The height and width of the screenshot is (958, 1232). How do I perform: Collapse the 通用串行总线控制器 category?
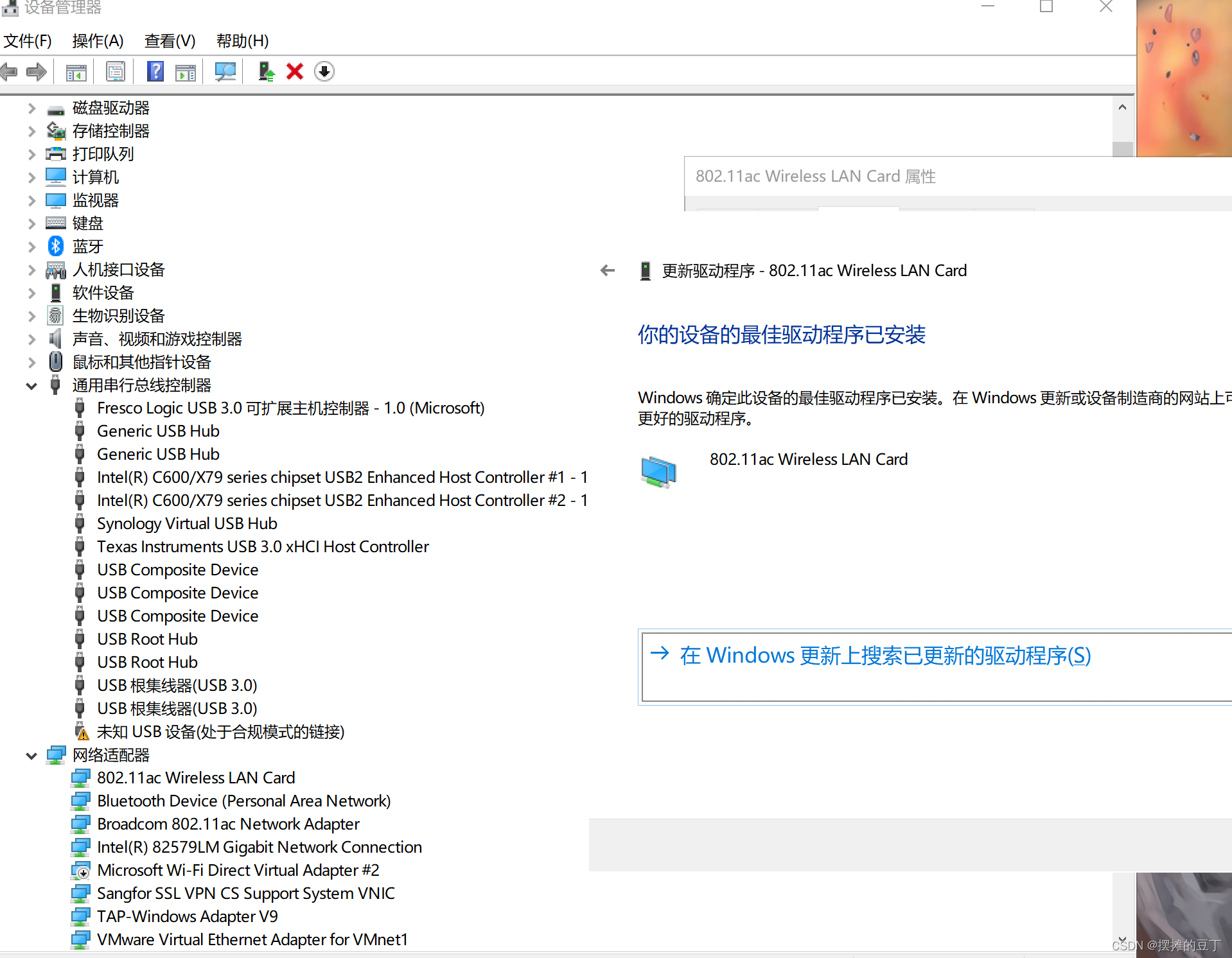[x=31, y=386]
